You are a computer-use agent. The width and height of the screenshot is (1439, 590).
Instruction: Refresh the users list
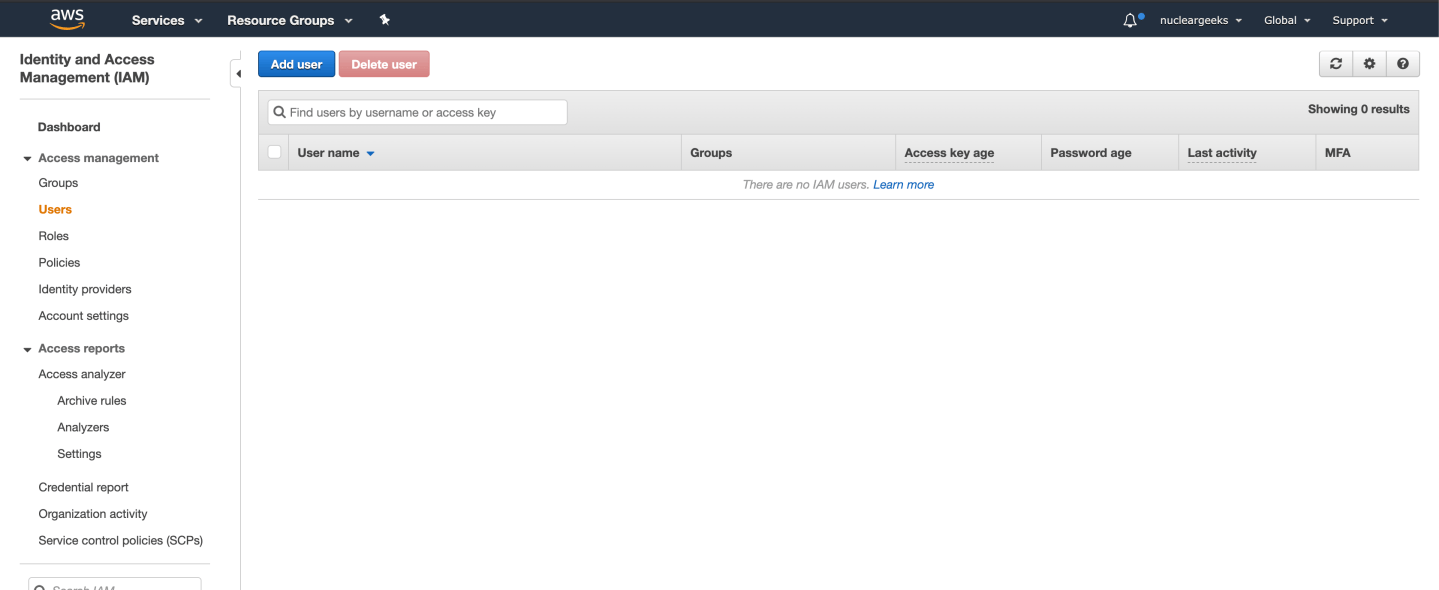tap(1336, 64)
